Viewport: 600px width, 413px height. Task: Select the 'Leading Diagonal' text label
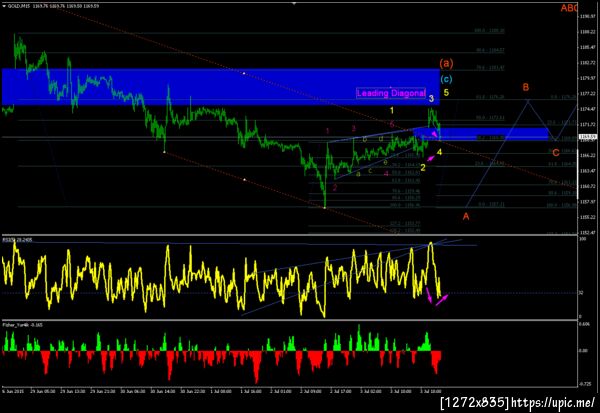point(391,93)
